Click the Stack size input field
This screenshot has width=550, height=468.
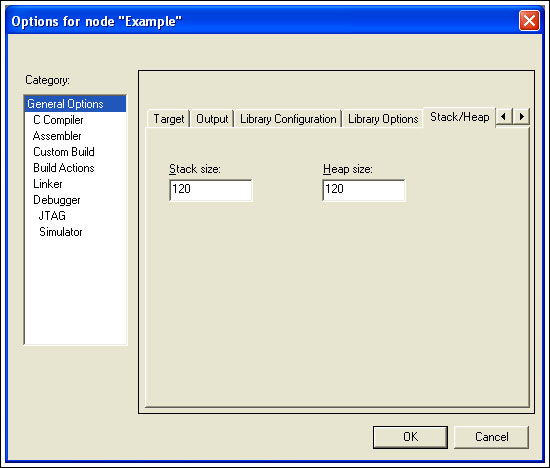pyautogui.click(x=210, y=190)
